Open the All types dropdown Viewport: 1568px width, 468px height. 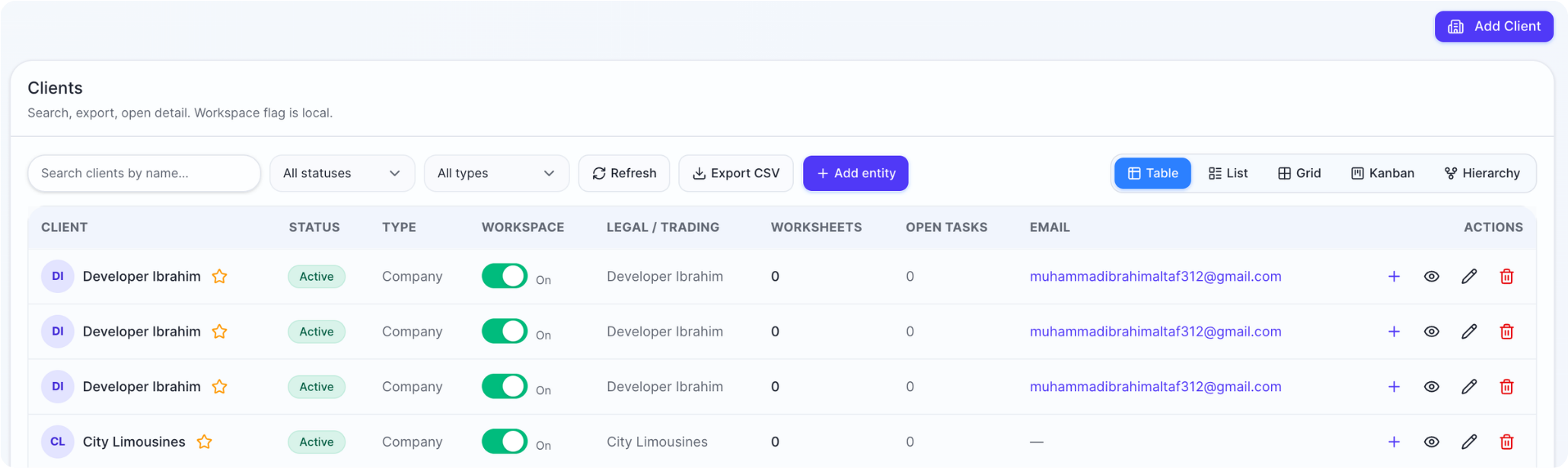496,174
